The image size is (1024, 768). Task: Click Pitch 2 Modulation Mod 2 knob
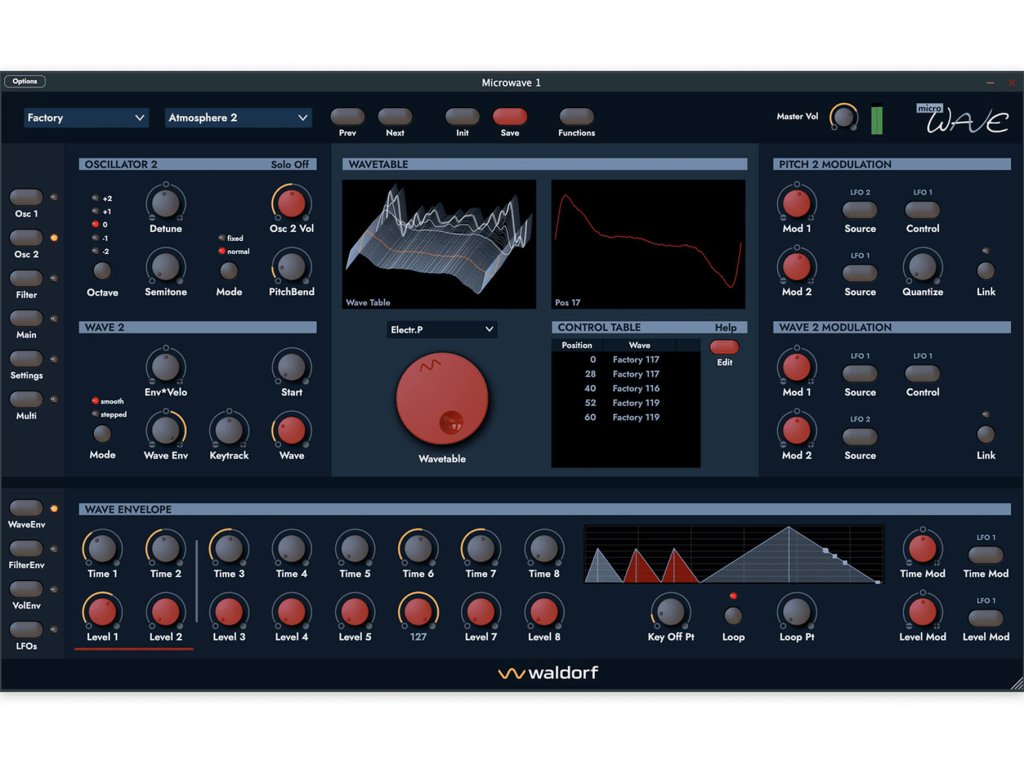click(796, 266)
